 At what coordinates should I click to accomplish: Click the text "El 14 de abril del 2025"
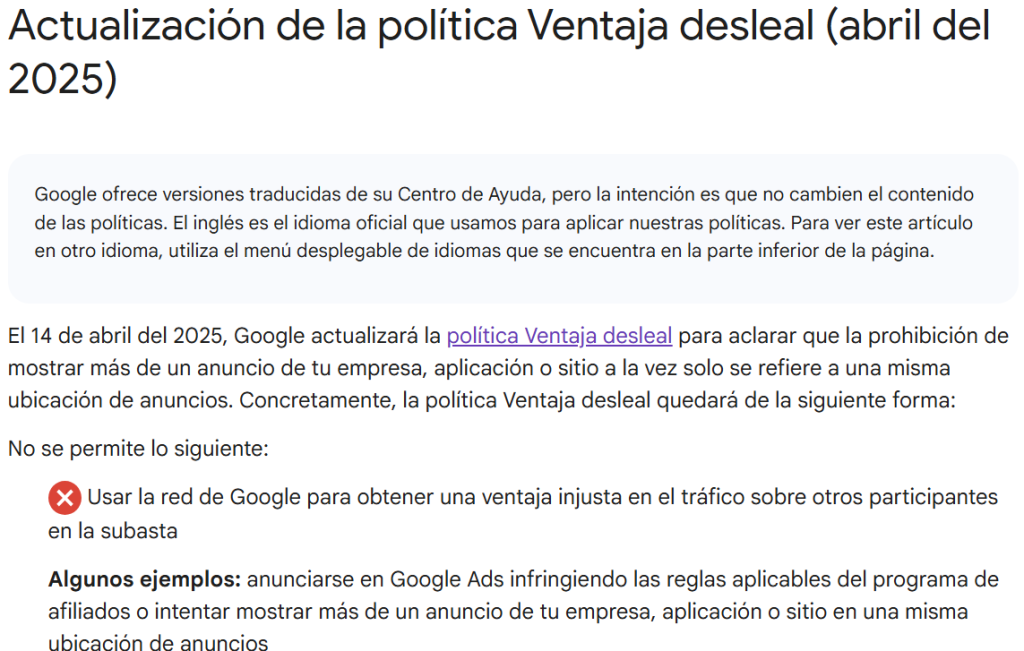pyautogui.click(x=116, y=336)
